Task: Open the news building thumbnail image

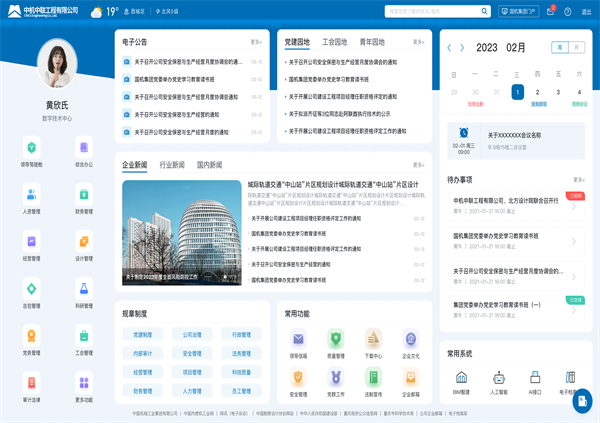Action: [x=182, y=233]
